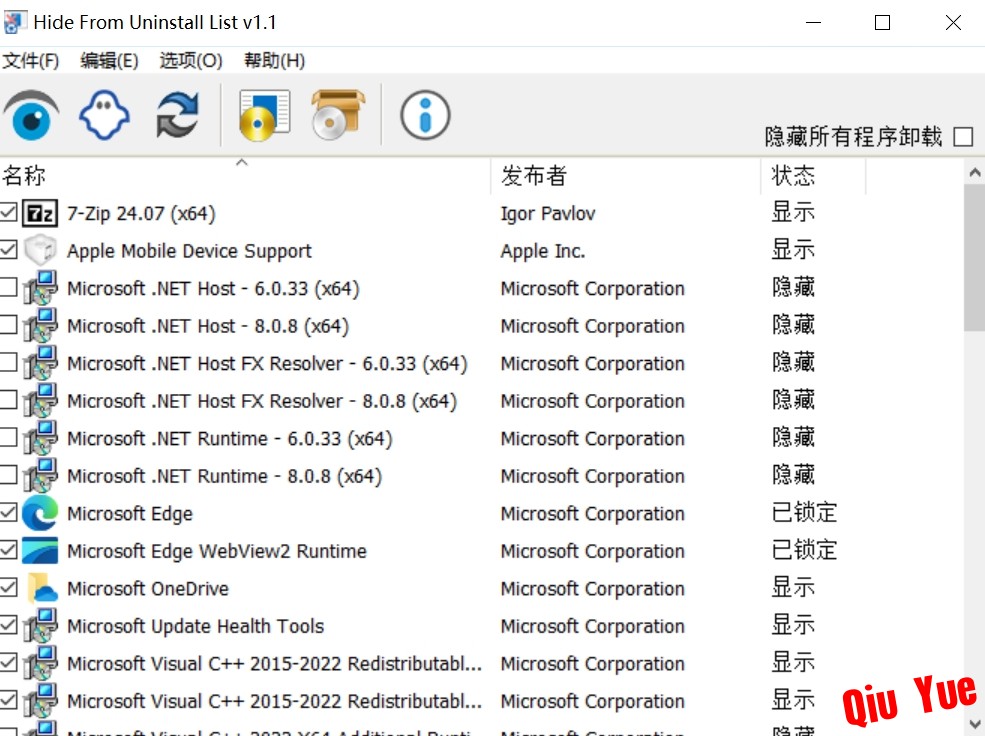The image size is (985, 736).
Task: Refresh the list using the arrows icon
Action: click(x=178, y=115)
